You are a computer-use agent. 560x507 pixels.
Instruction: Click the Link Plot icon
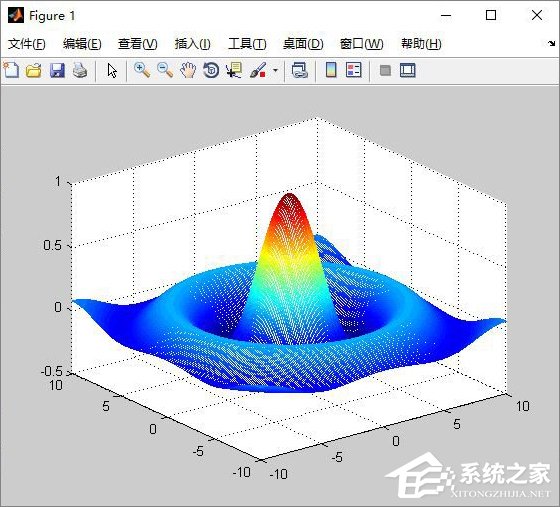click(x=300, y=70)
